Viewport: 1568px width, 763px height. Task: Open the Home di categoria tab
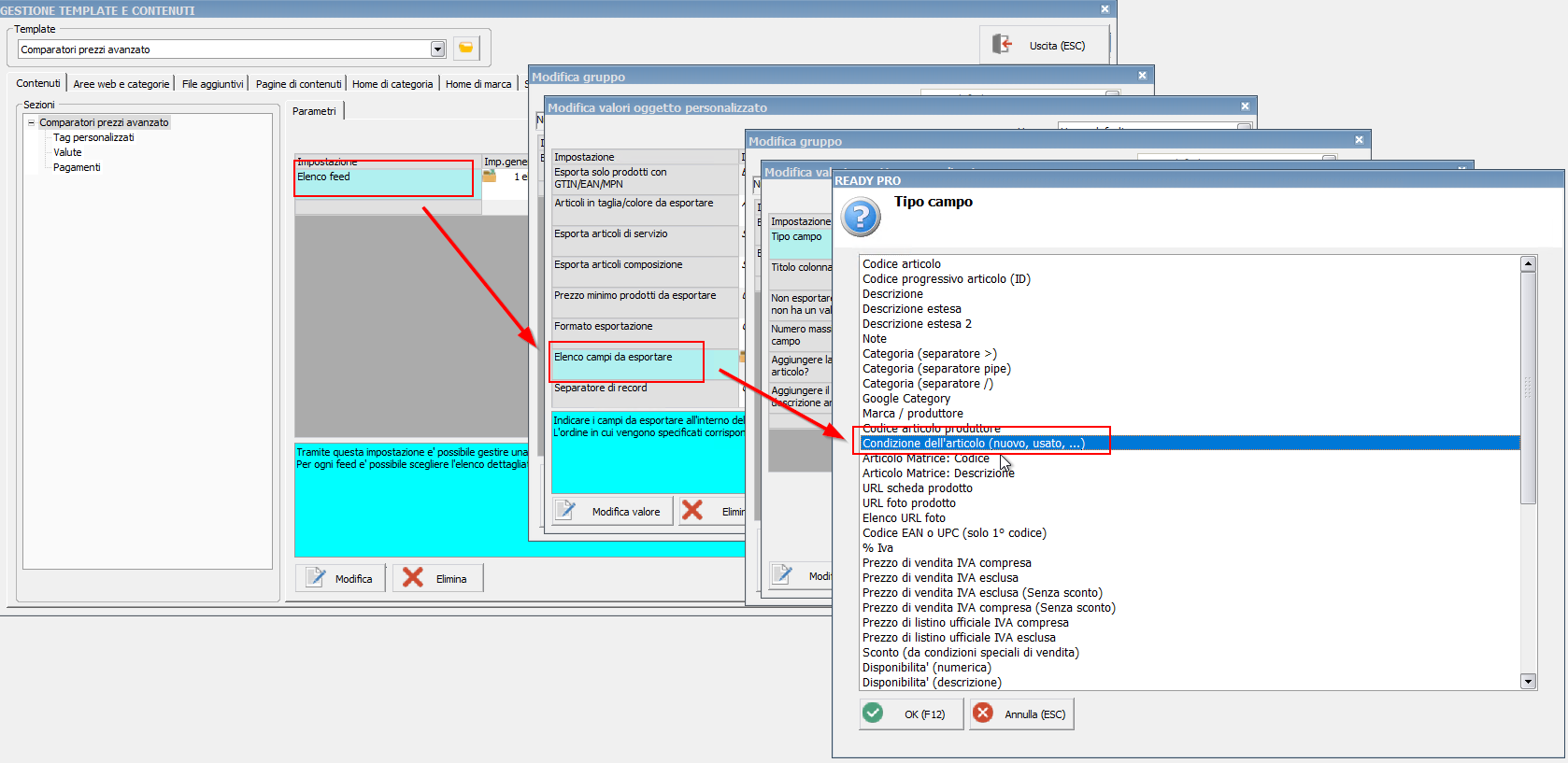pos(392,84)
